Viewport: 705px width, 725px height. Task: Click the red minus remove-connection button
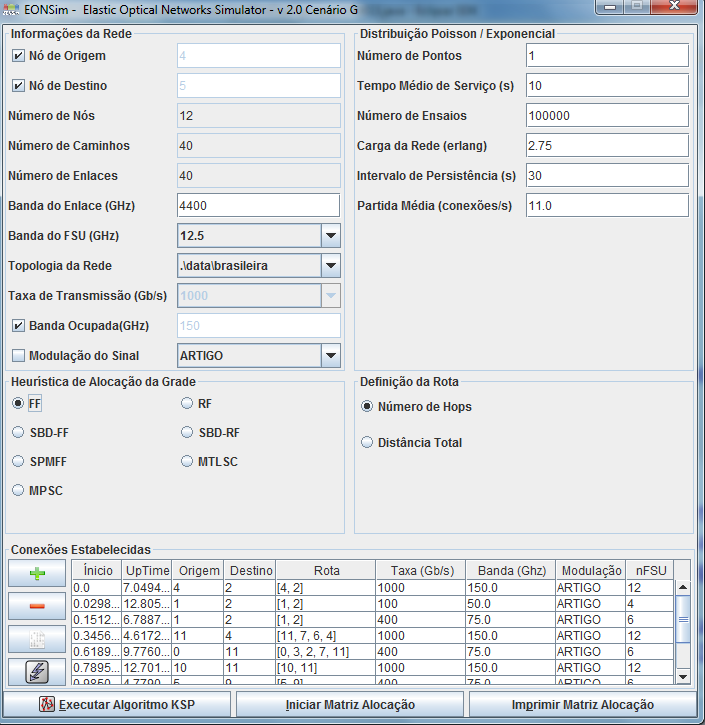37,606
